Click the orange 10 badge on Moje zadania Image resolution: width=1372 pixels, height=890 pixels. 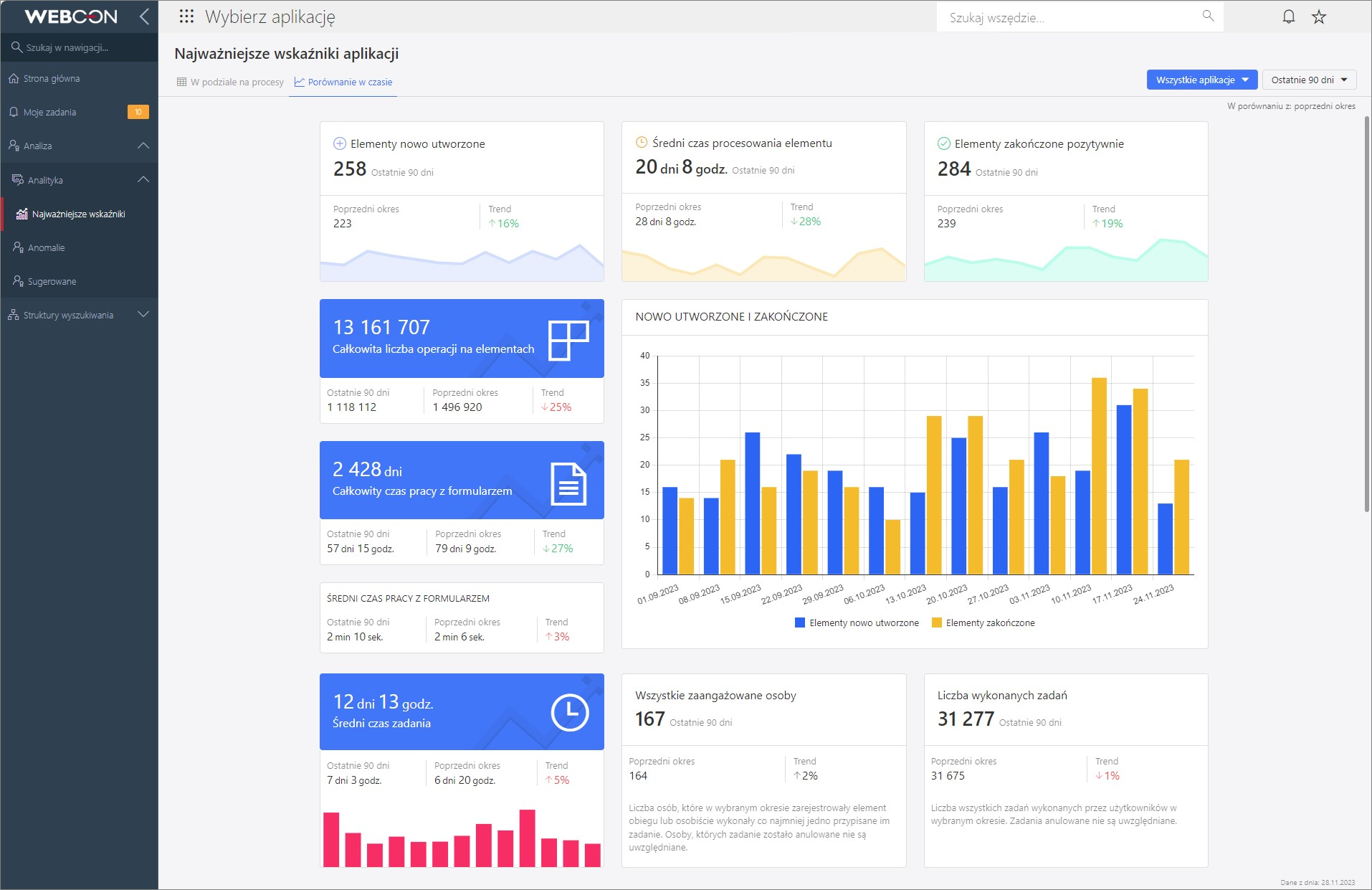[138, 112]
